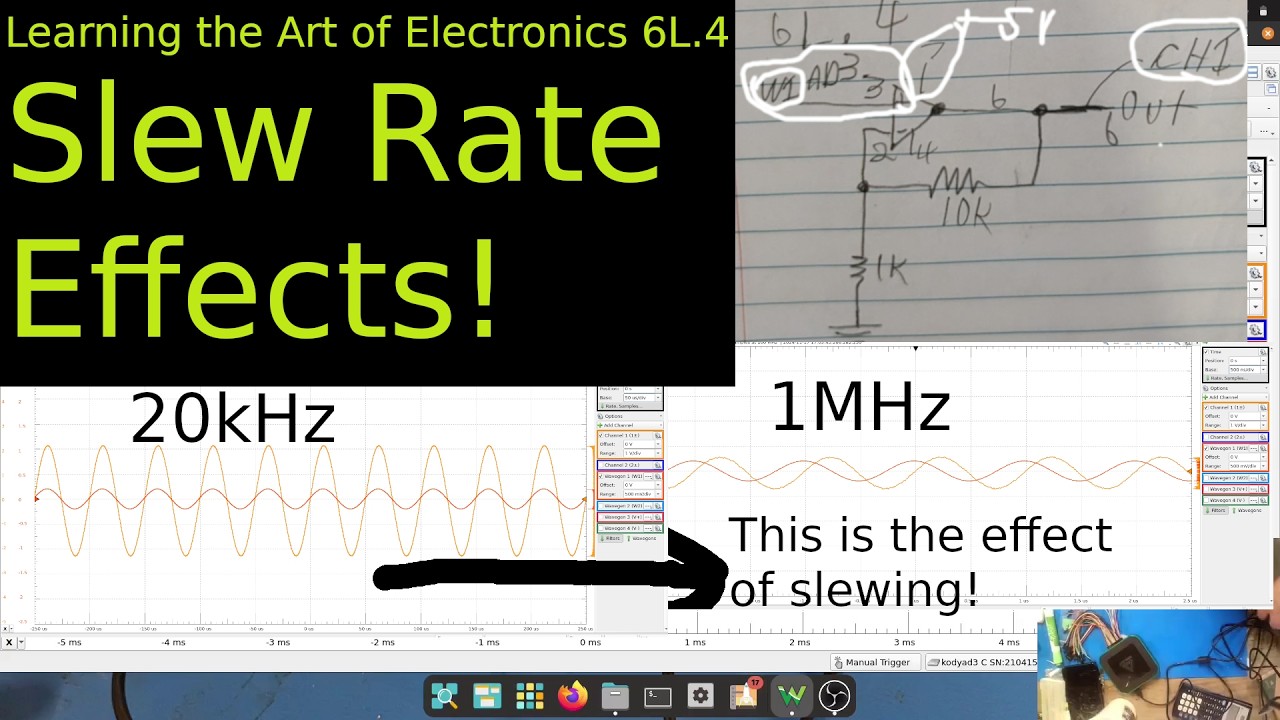Click the kodyad3 device status button
Viewport: 1280px width, 720px height.
click(x=982, y=662)
